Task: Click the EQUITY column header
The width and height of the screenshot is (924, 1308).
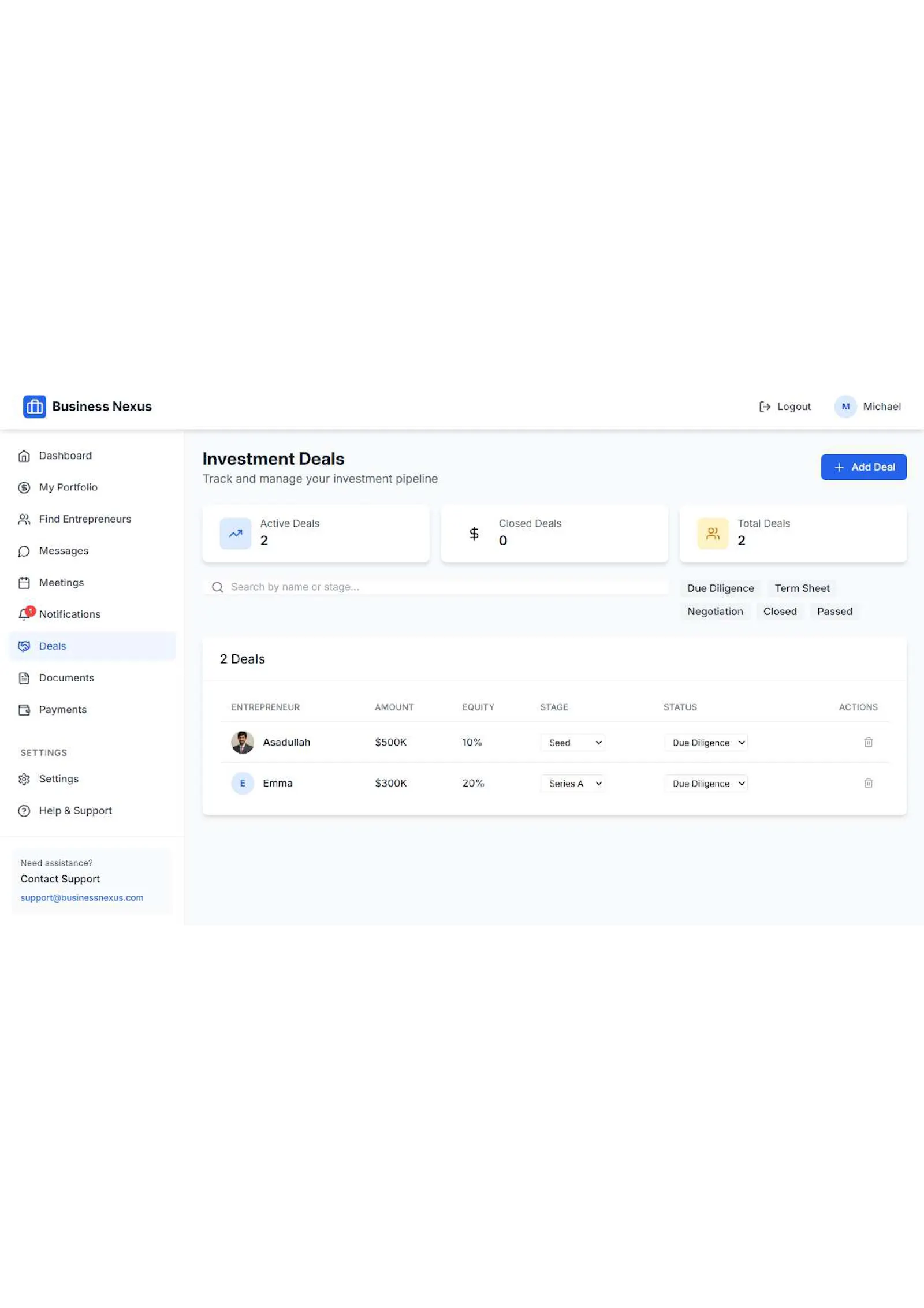Action: (x=478, y=707)
